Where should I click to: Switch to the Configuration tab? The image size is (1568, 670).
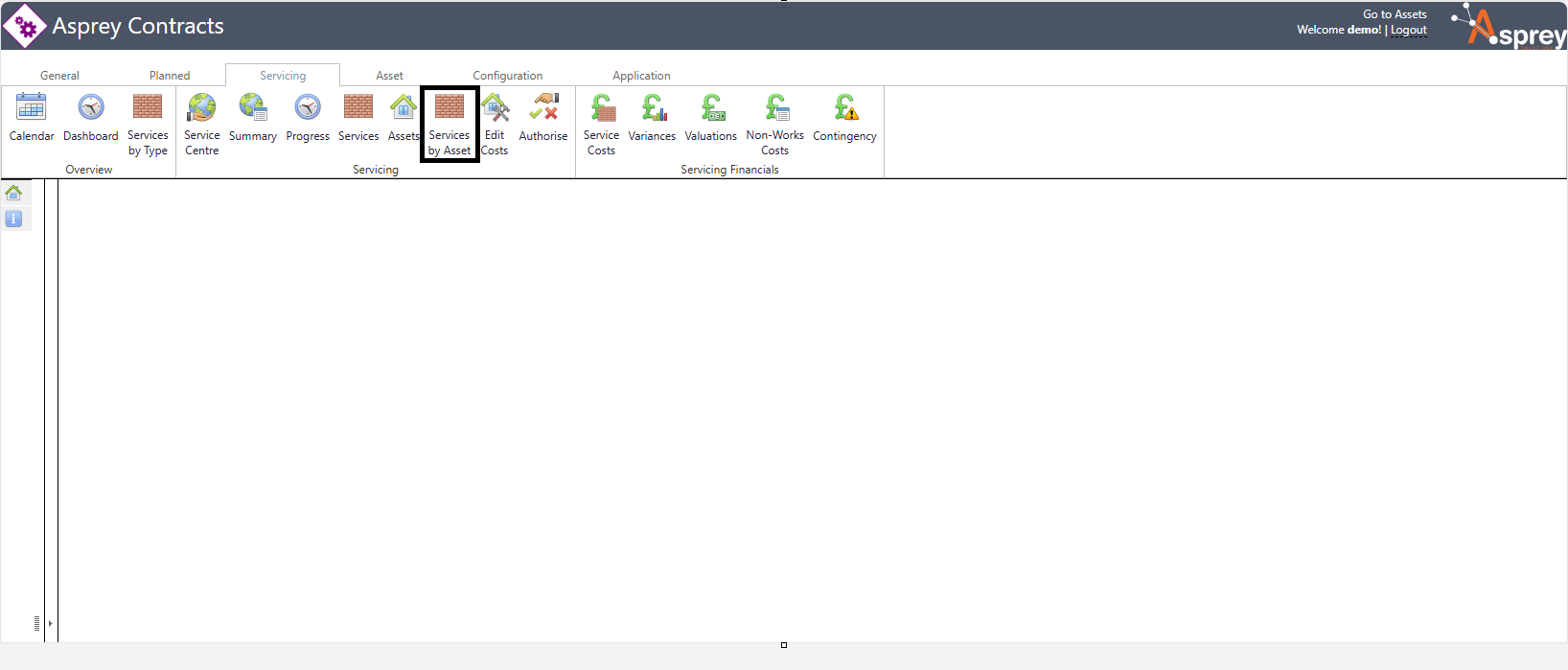[x=507, y=76]
